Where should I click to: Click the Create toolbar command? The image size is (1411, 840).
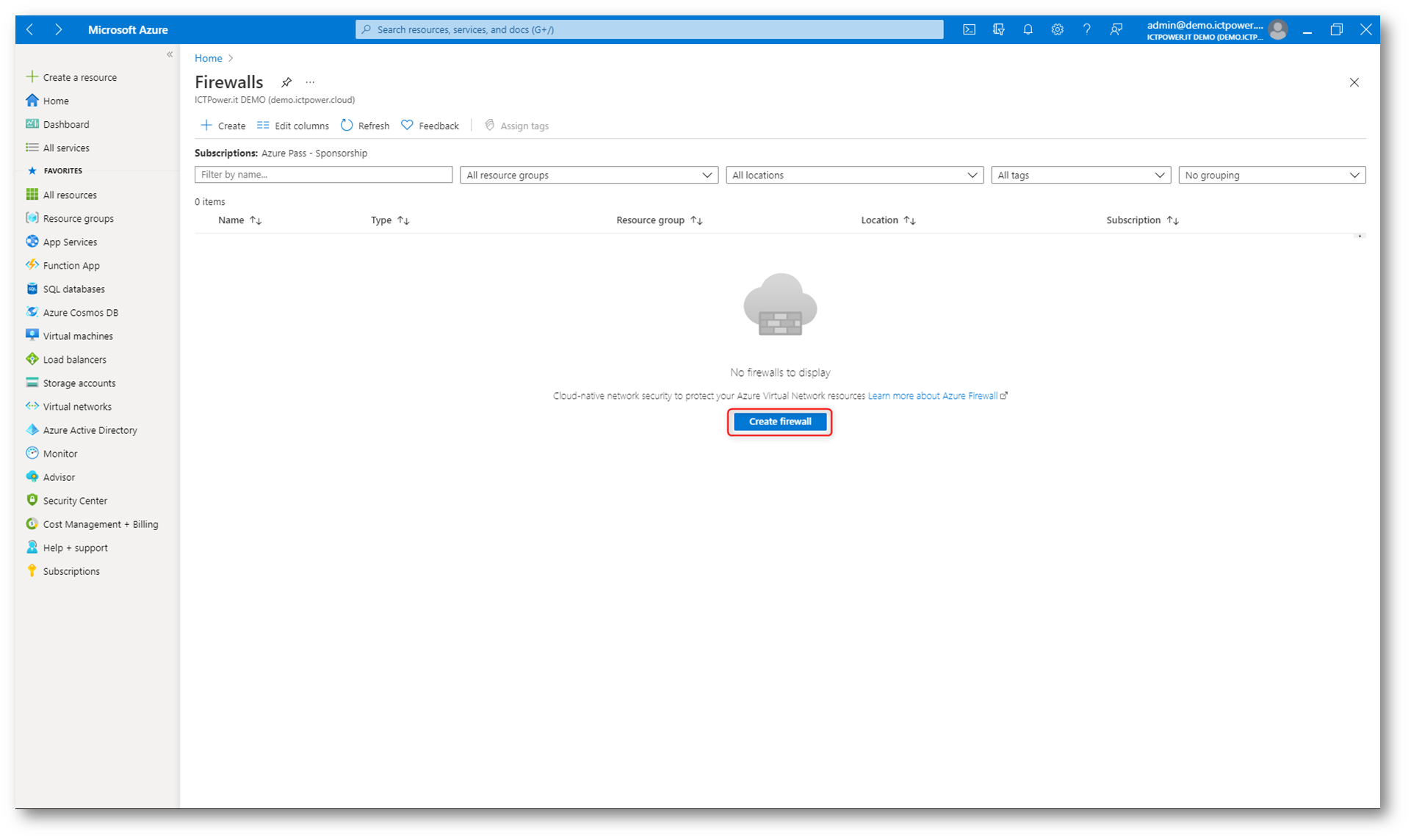click(223, 126)
